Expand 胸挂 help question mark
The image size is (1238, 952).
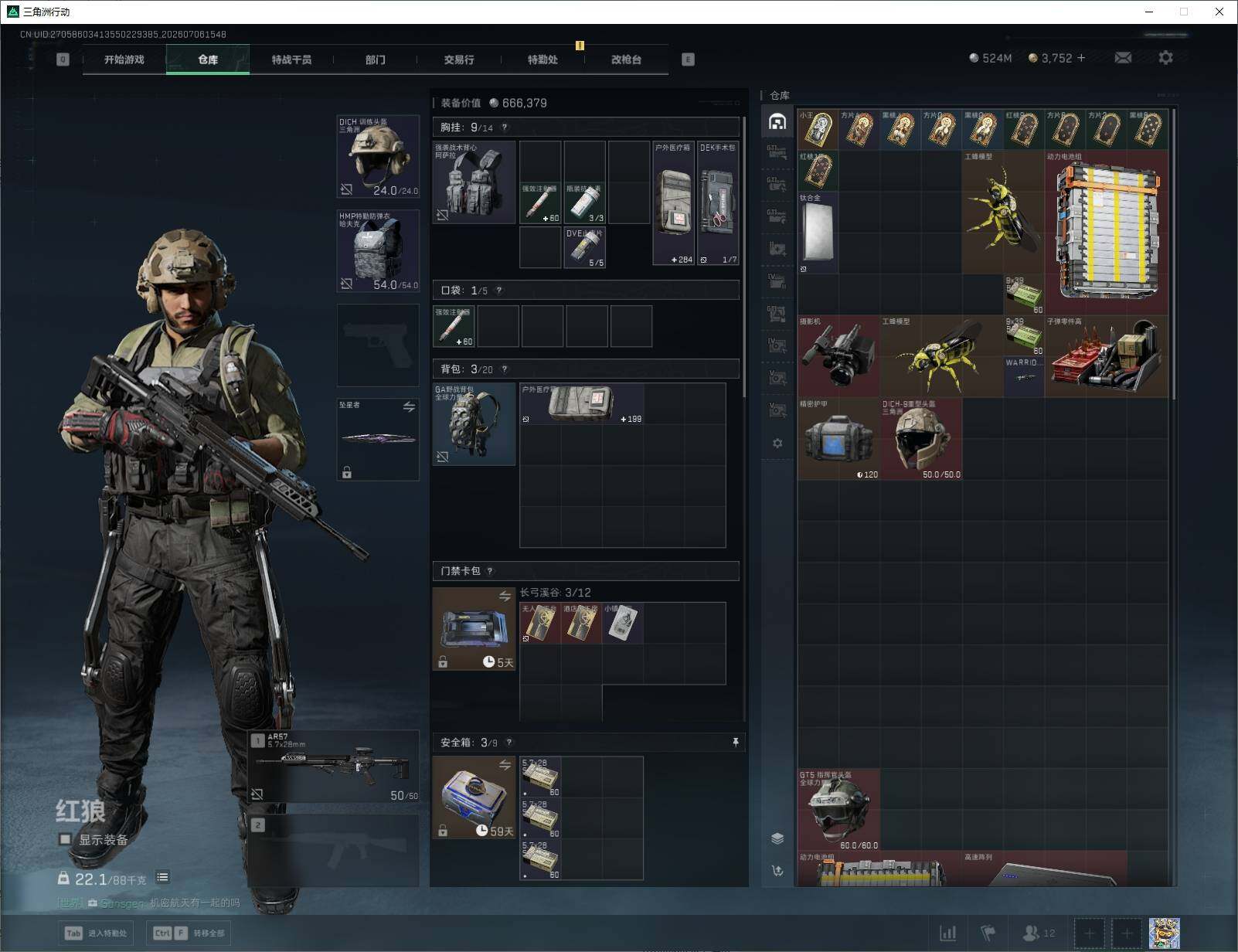click(x=505, y=127)
